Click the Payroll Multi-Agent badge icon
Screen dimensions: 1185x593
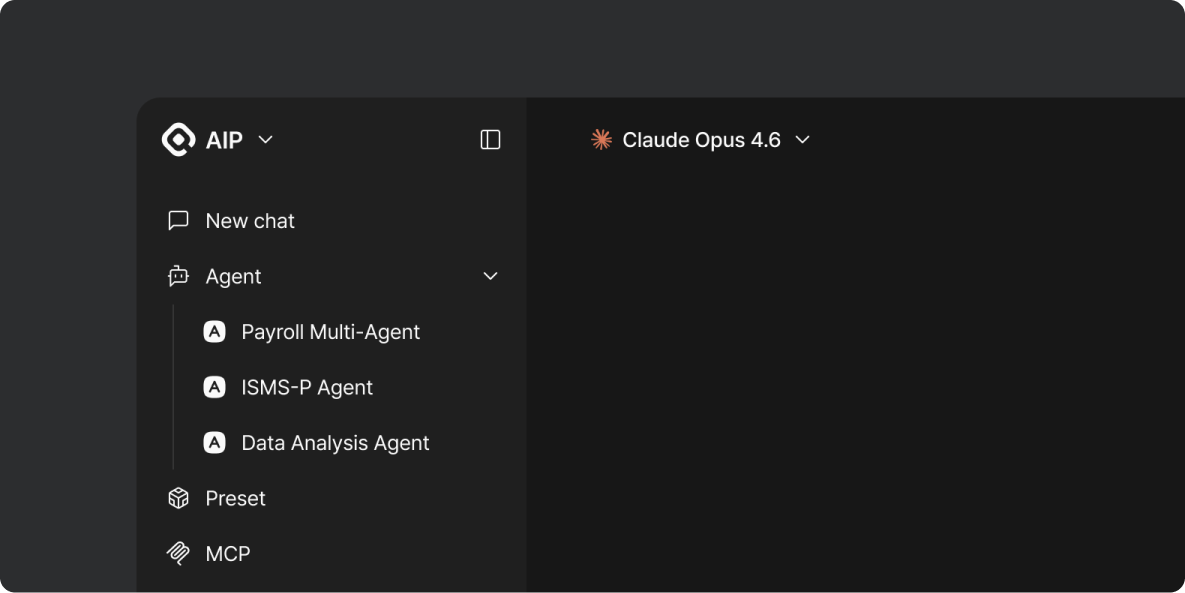pyautogui.click(x=215, y=331)
